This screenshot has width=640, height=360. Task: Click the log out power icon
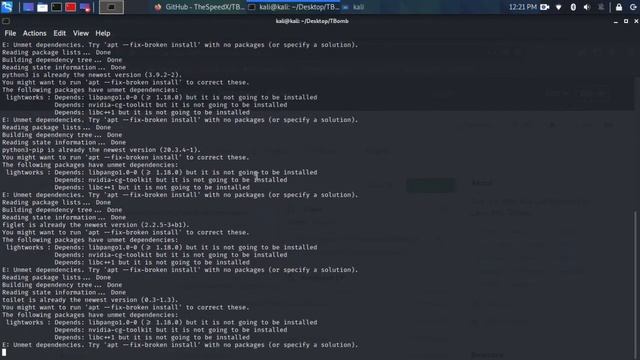pyautogui.click(x=633, y=7)
